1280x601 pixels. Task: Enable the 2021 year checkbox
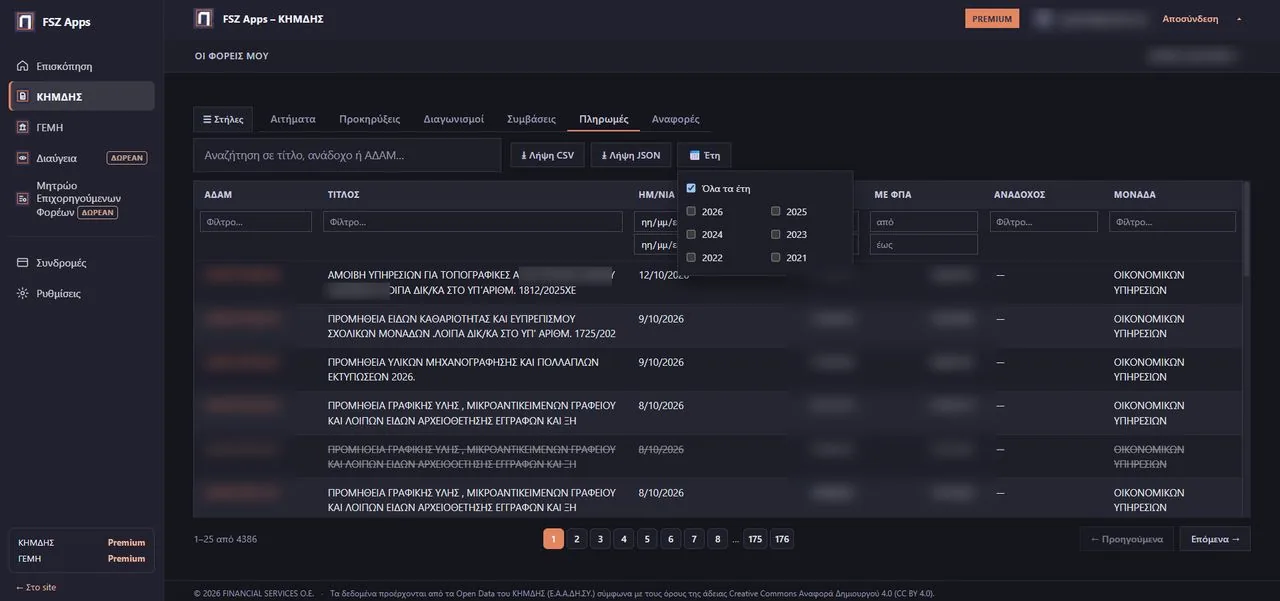click(x=776, y=257)
